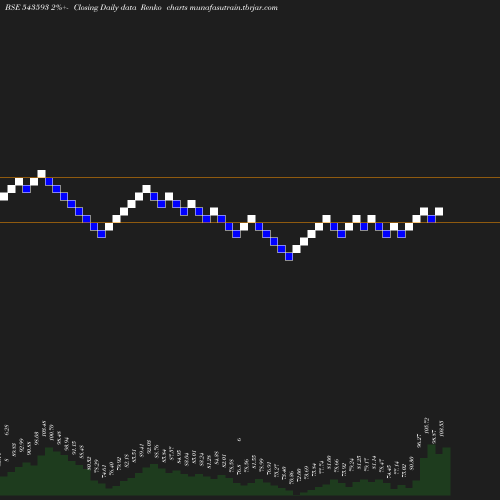This screenshot has height=500, width=500.
Task: Click the "Closing Daily data" header text
Action: pyautogui.click(x=105, y=8)
